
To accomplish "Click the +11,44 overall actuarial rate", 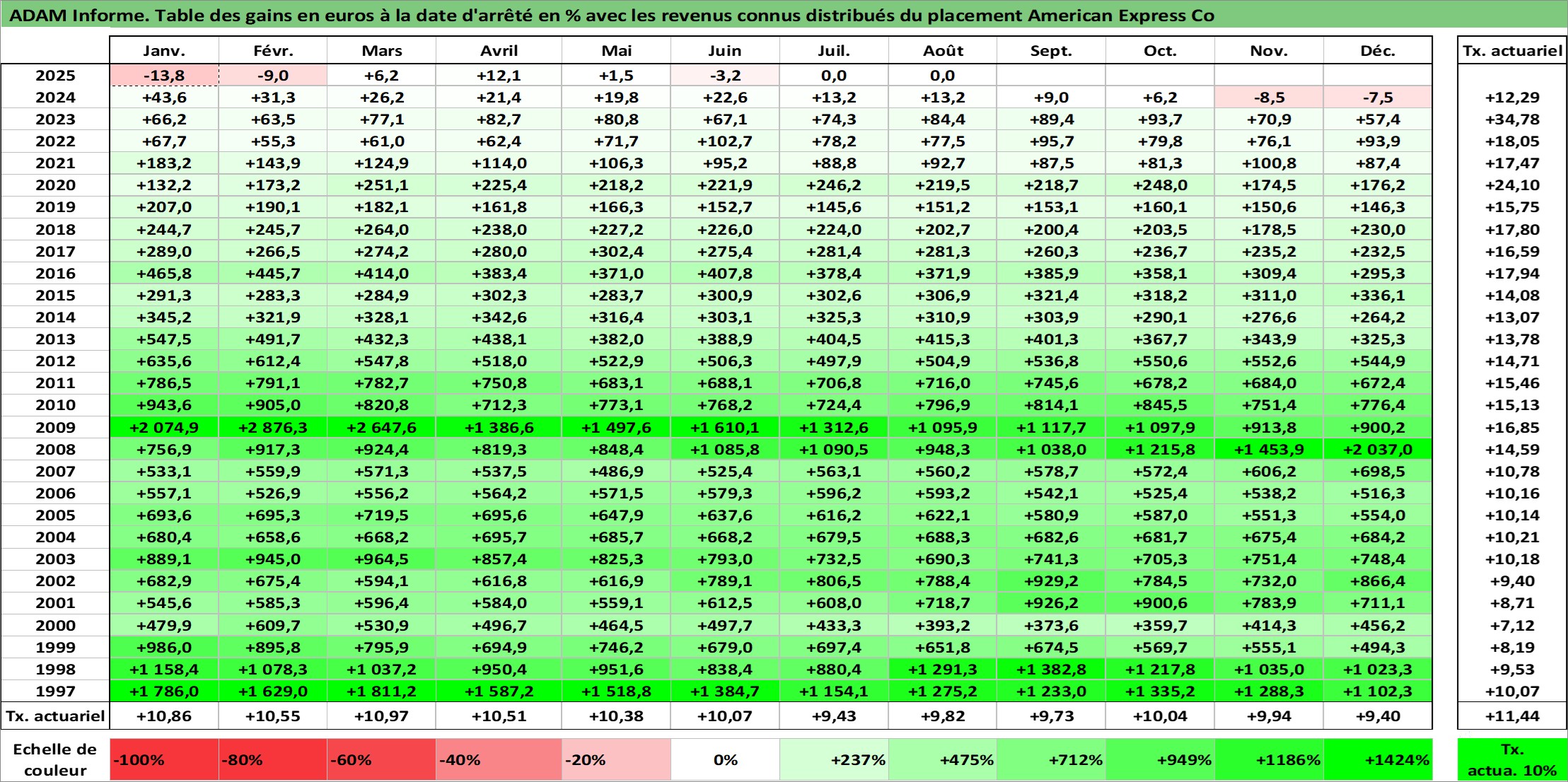I will click(1512, 716).
